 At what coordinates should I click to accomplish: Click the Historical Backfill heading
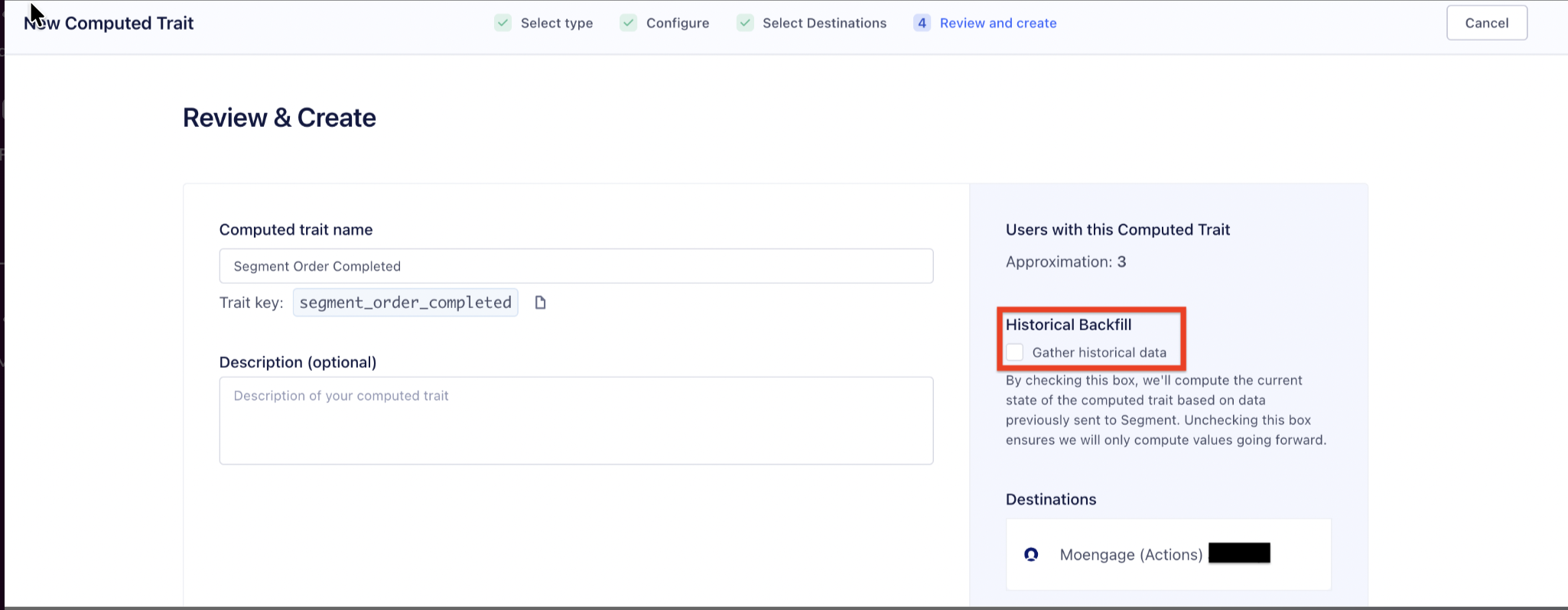(x=1069, y=325)
